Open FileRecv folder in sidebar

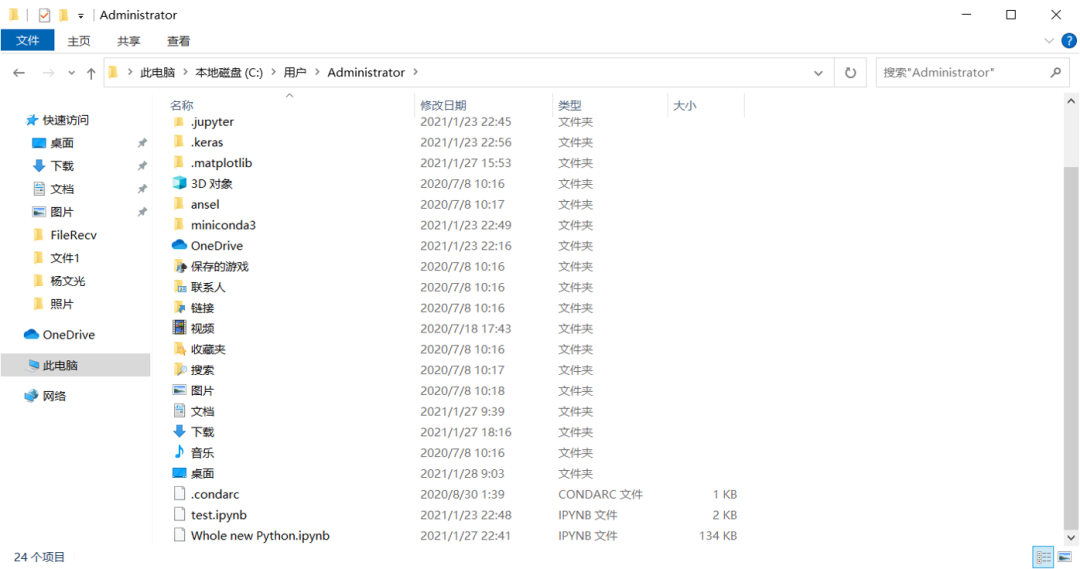tap(73, 235)
